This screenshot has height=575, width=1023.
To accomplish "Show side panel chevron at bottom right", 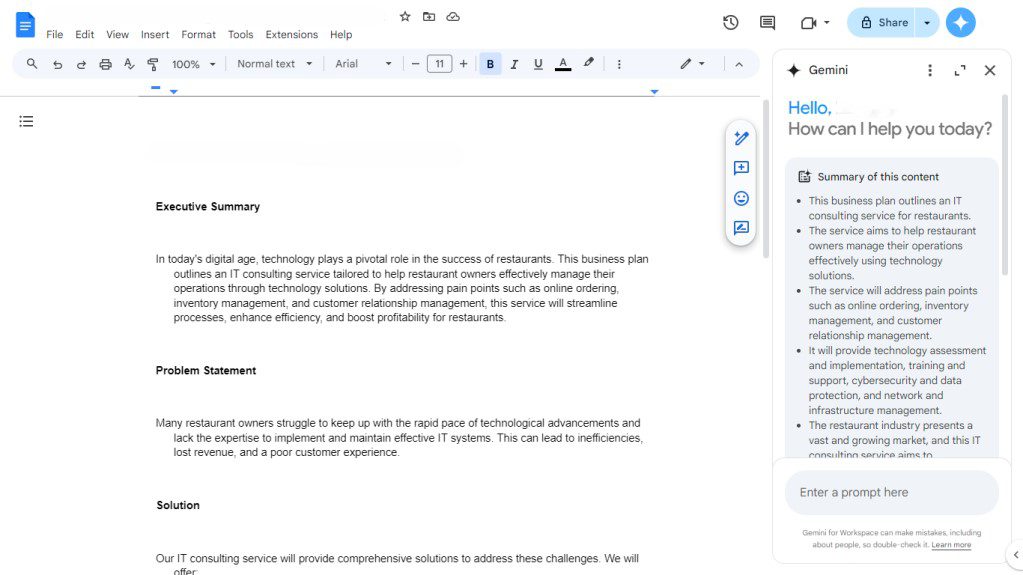I will [x=1016, y=555].
